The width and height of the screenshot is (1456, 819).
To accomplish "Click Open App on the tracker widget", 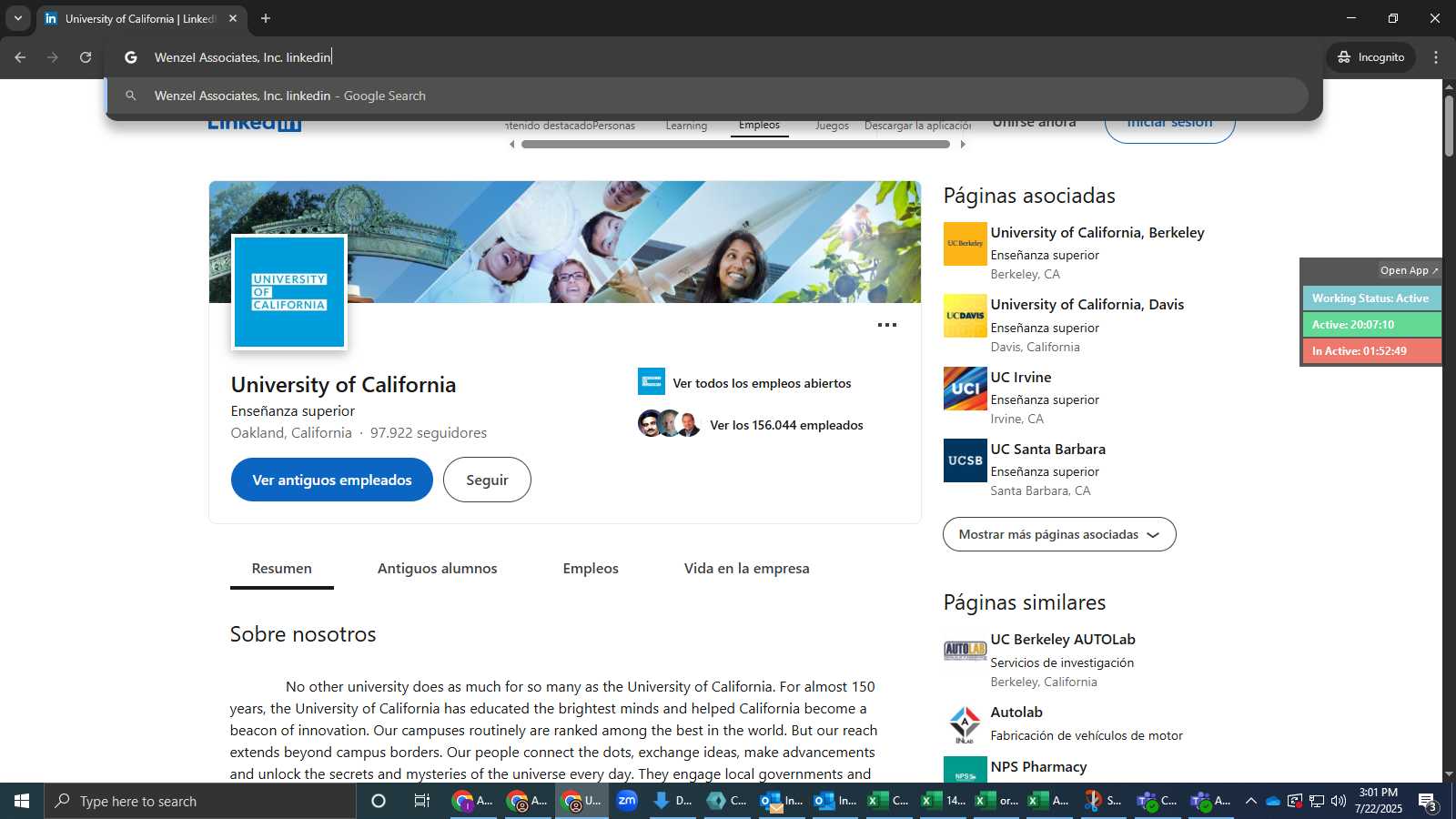I will coord(1409,270).
